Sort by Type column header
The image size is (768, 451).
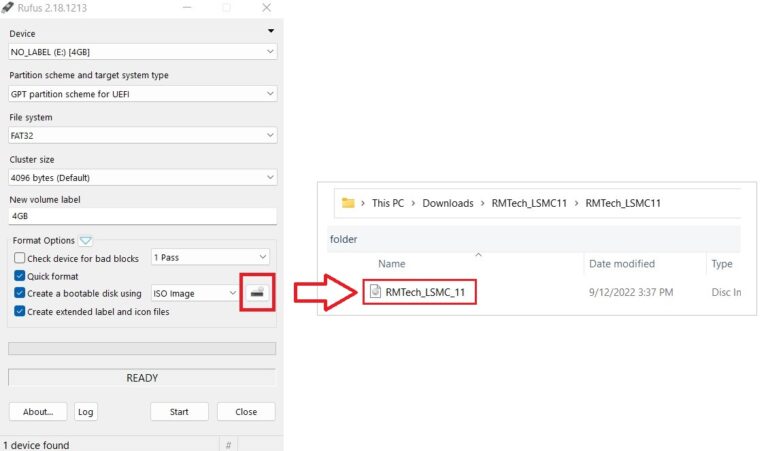coord(721,263)
